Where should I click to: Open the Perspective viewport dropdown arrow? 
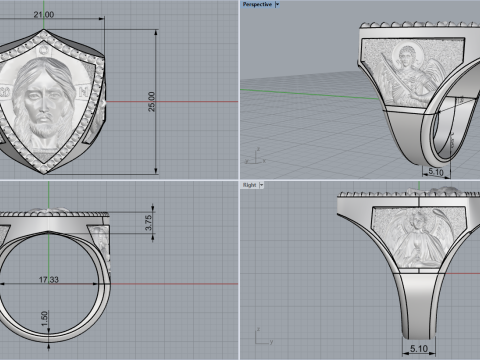(x=277, y=4)
